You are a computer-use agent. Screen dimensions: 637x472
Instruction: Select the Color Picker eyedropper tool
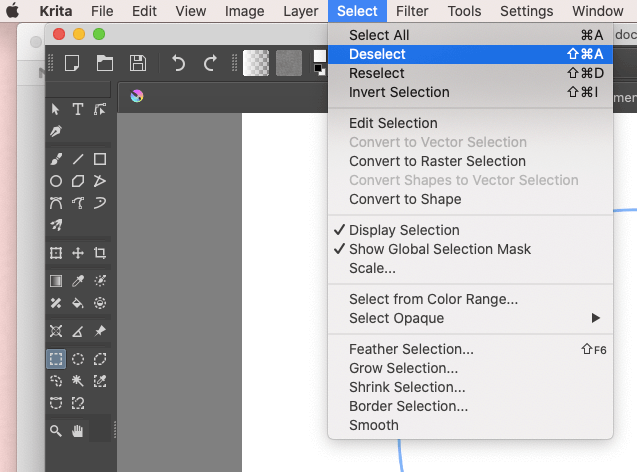[x=78, y=281]
